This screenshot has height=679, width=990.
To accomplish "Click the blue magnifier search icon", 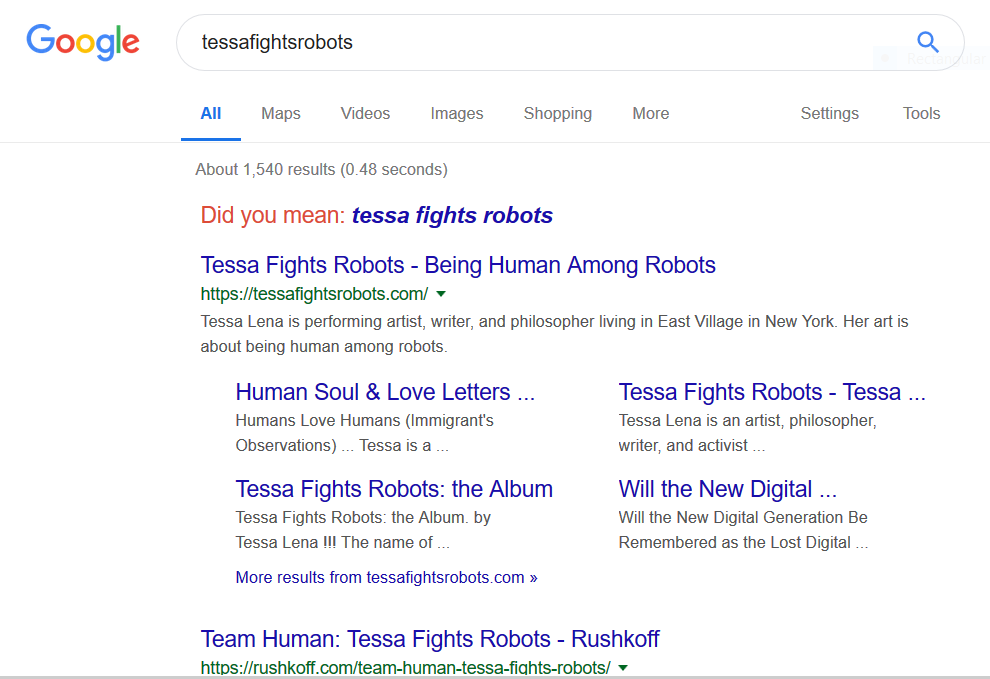I will tap(927, 42).
